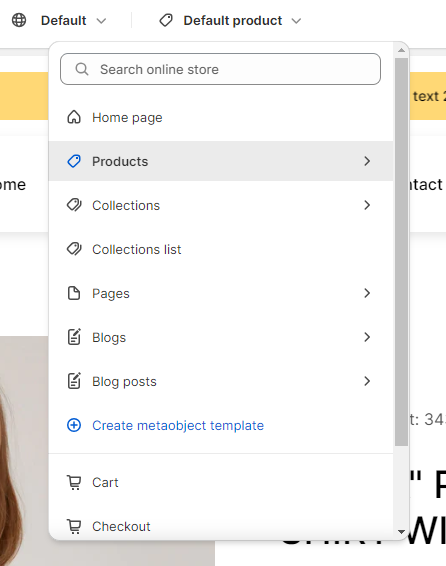Click the tag icon beside Default product

point(166,20)
